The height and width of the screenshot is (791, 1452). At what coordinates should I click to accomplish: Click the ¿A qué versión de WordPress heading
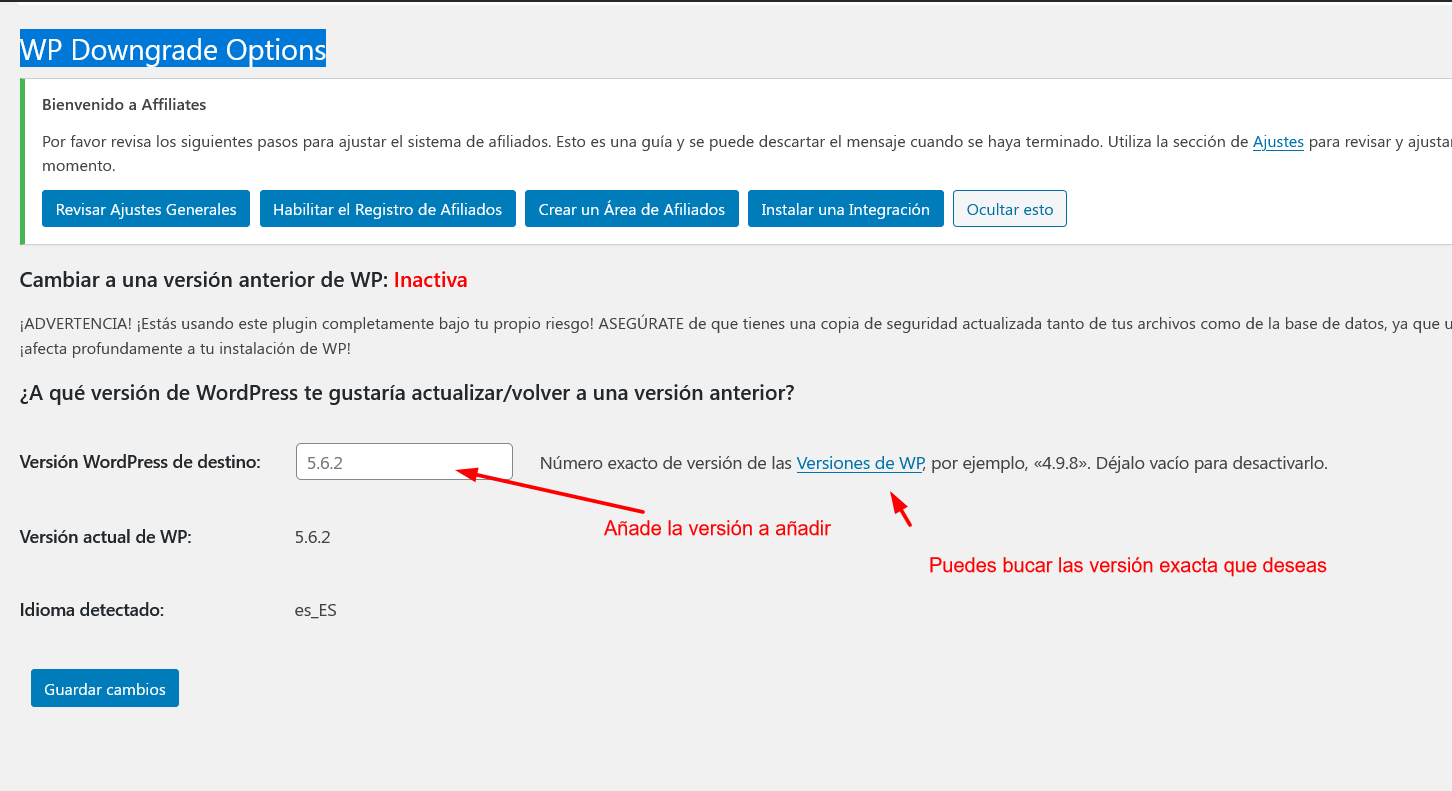[x=407, y=393]
